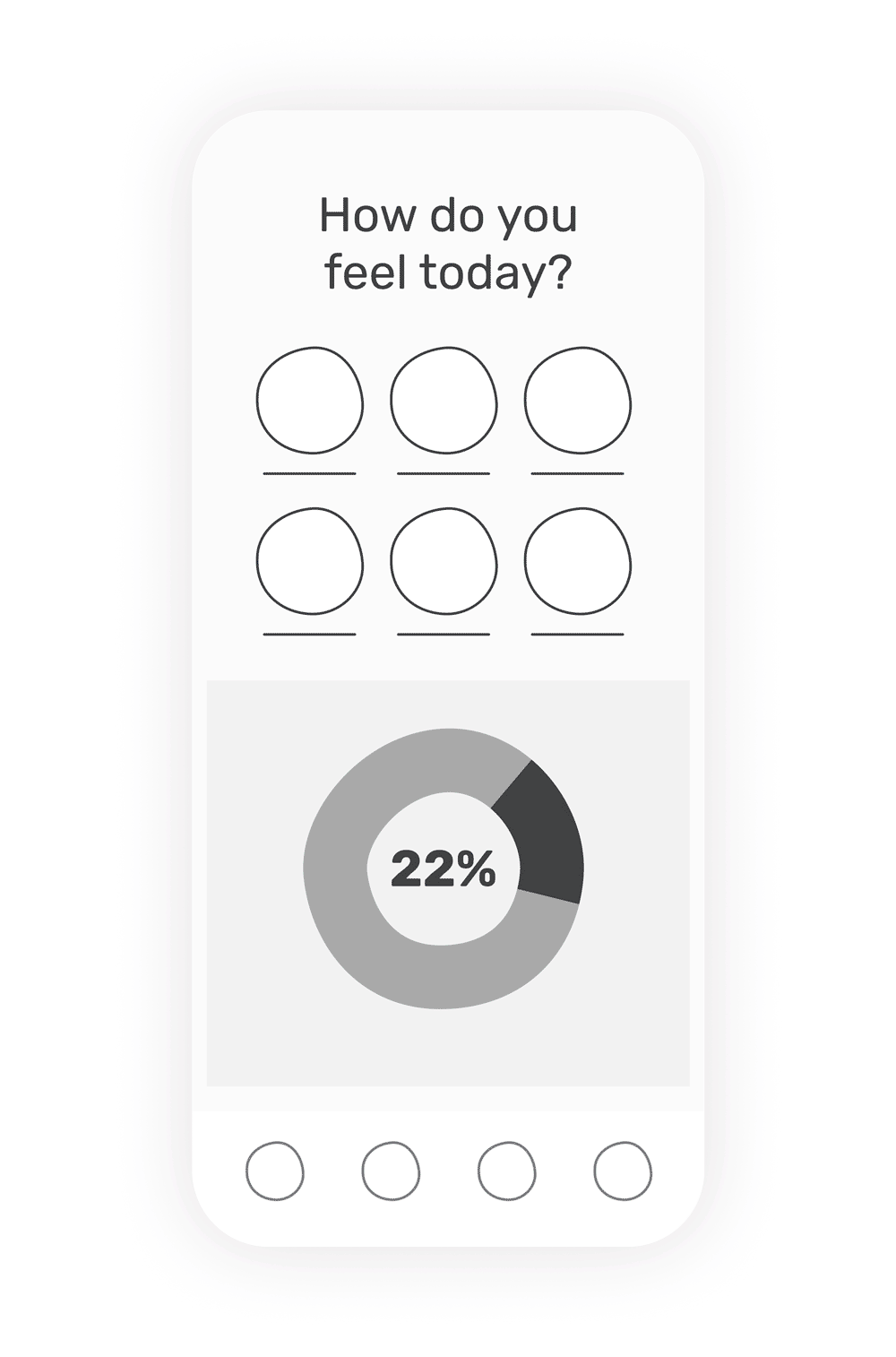Screen dimensions: 896x1357
Task: Select the bottom-left mood circle
Action: click(310, 561)
